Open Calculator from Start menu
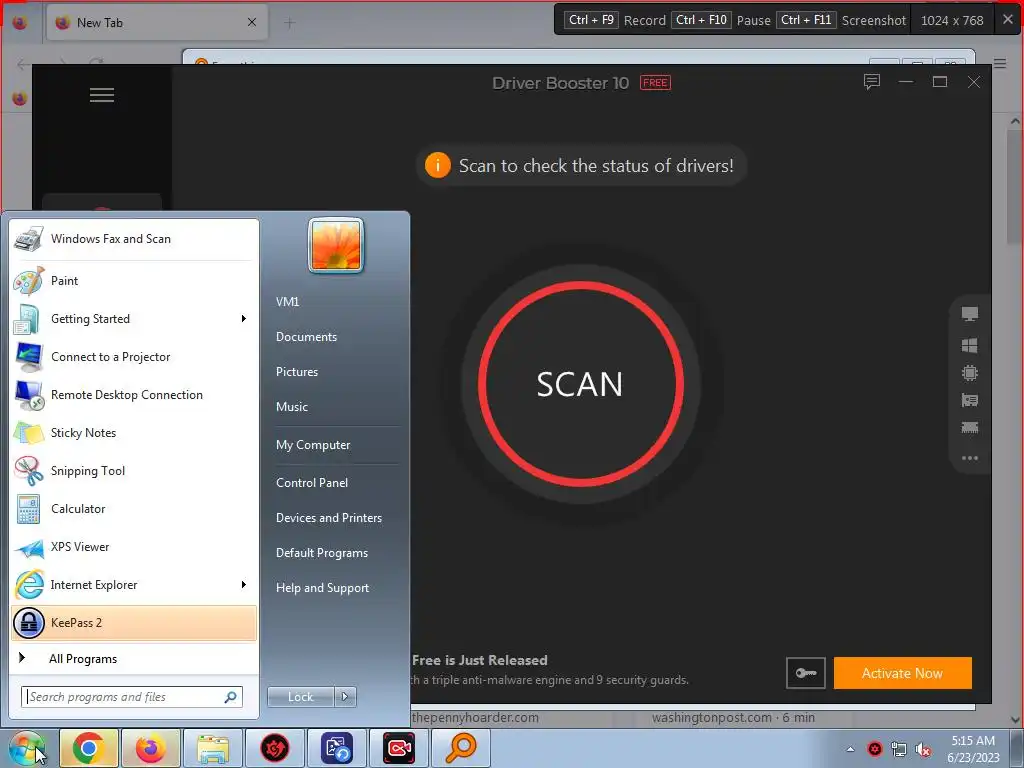The image size is (1024, 768). point(134,509)
